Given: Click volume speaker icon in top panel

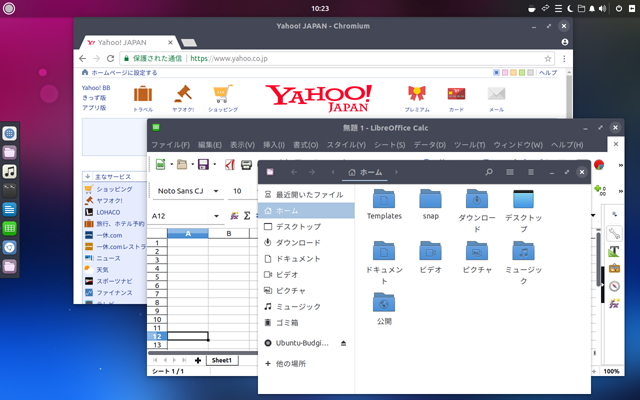Looking at the screenshot, I should [602, 9].
